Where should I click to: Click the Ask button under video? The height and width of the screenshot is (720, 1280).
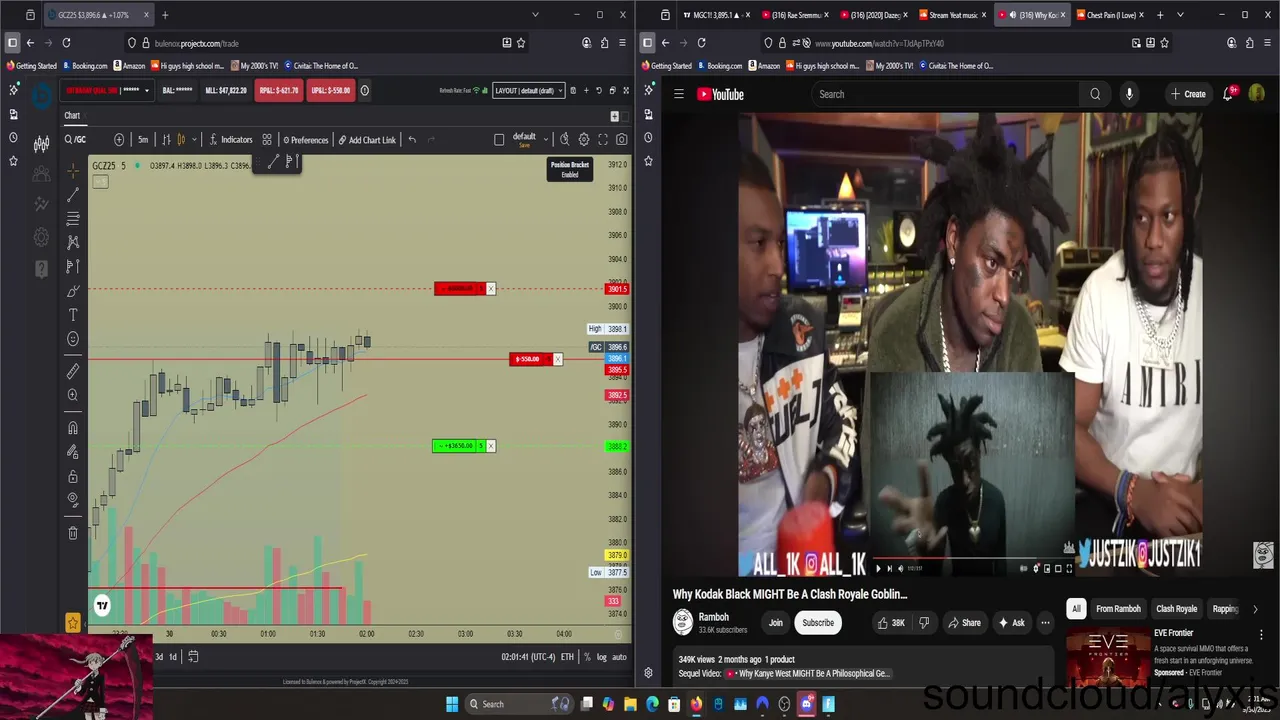(x=1011, y=623)
